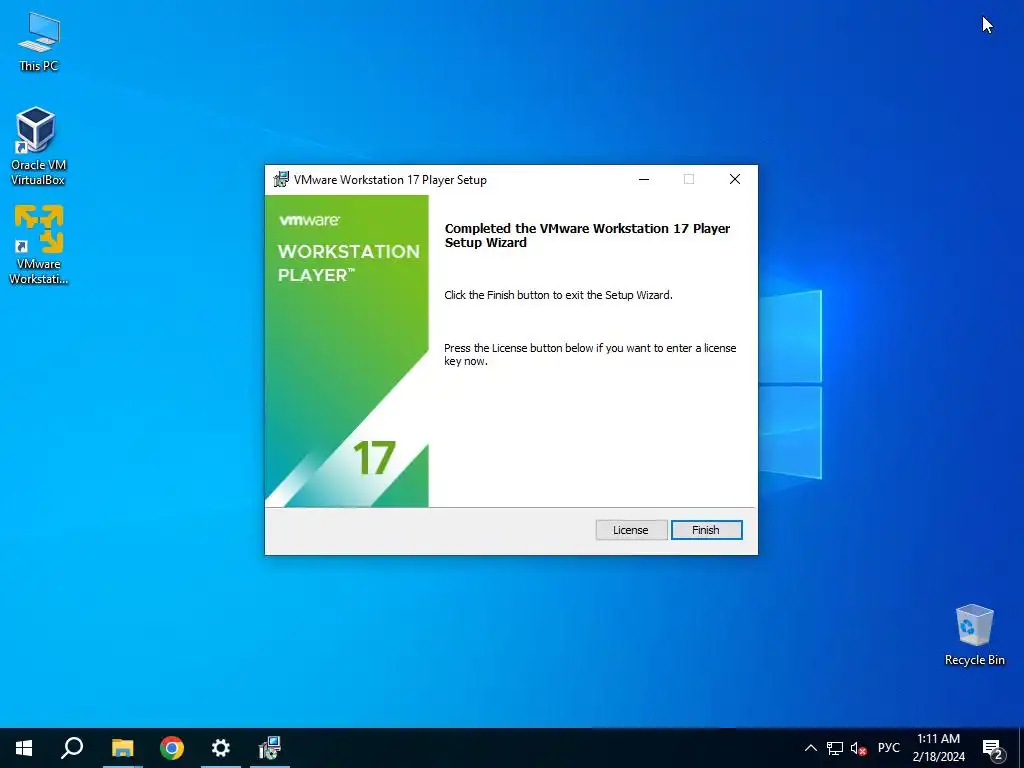The height and width of the screenshot is (768, 1024).
Task: Switch the РУС input language indicator
Action: [x=888, y=748]
